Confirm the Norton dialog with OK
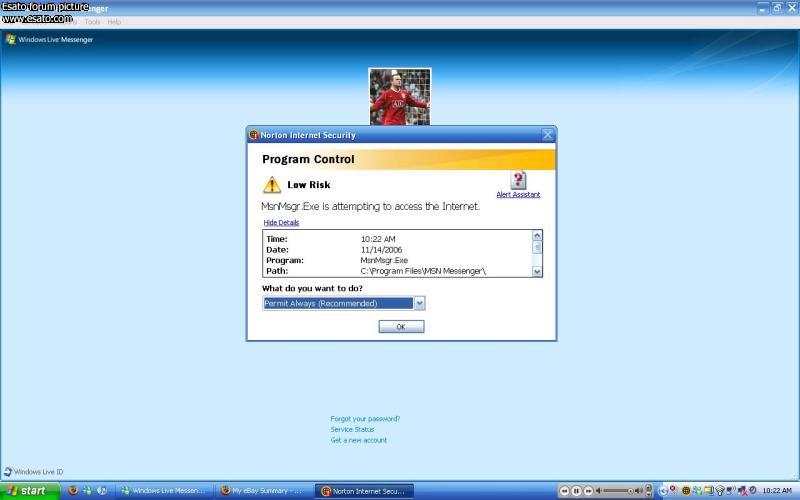This screenshot has width=800, height=500. (x=401, y=327)
